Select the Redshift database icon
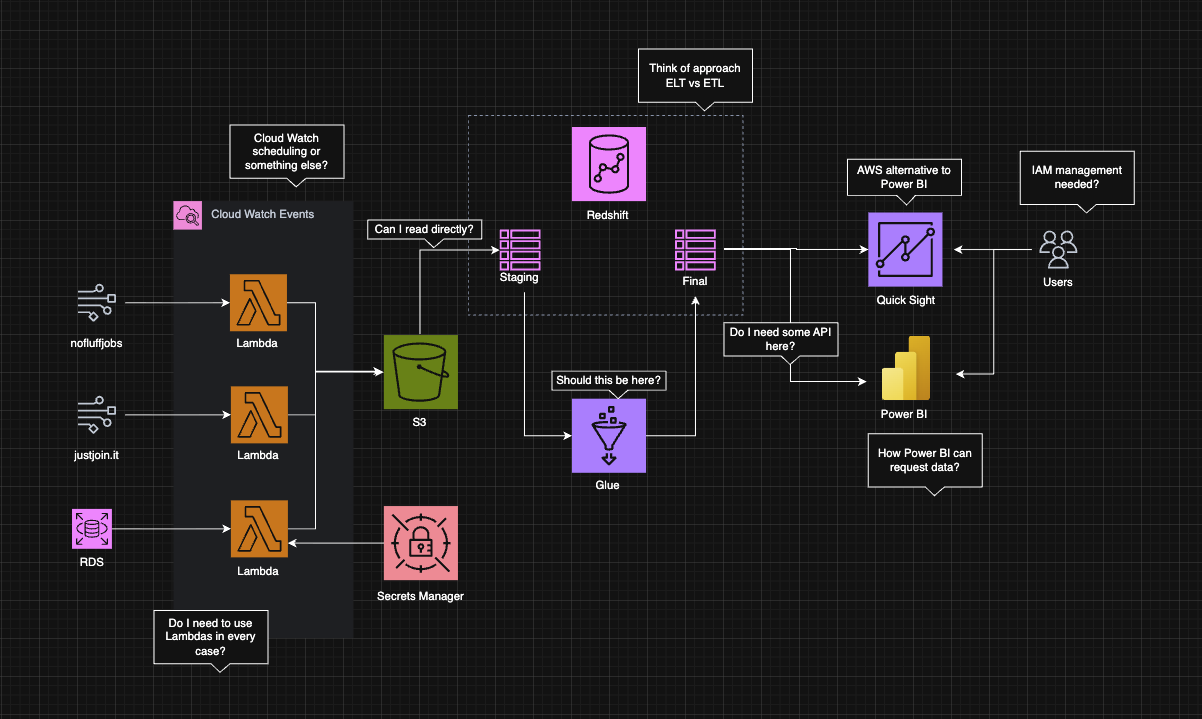 (608, 163)
